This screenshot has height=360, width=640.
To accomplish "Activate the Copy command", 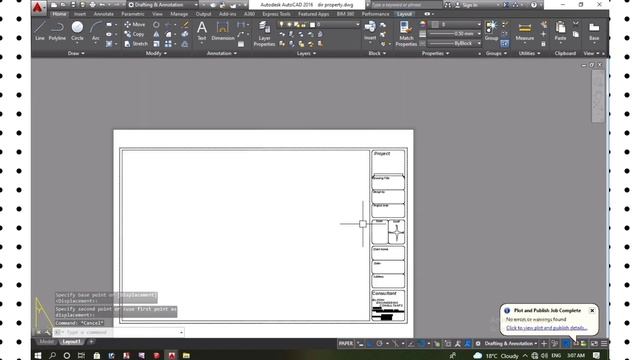I will click(x=134, y=34).
